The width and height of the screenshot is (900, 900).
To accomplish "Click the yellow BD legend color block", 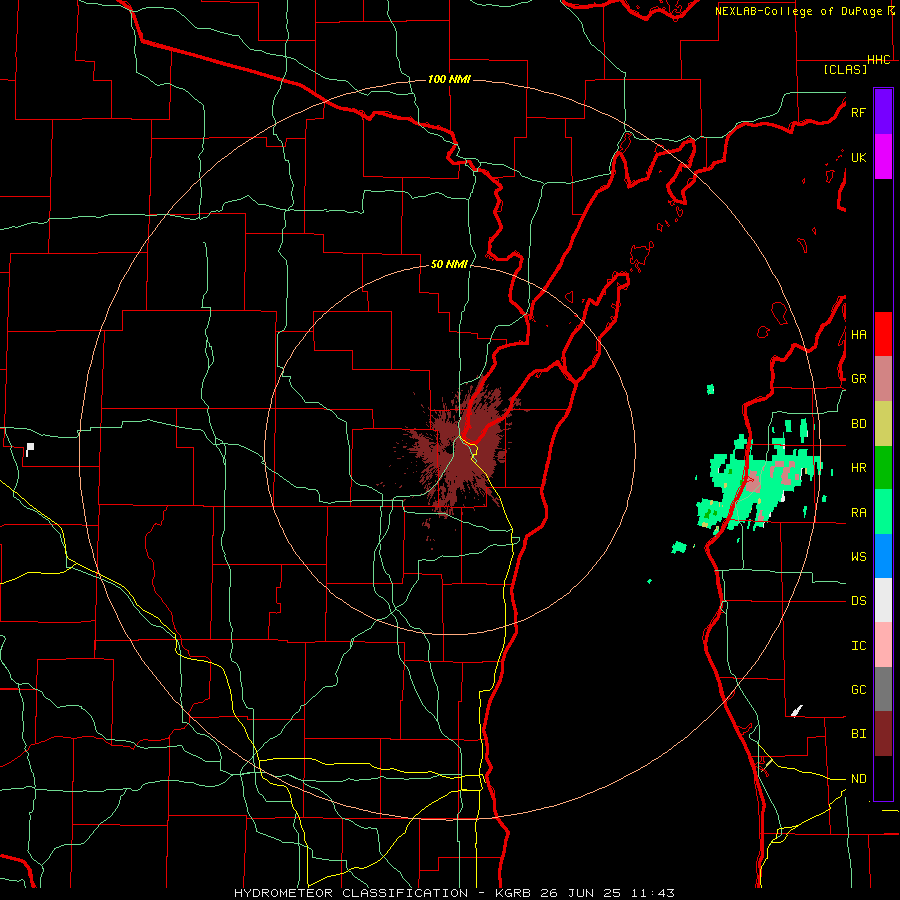I will click(883, 424).
